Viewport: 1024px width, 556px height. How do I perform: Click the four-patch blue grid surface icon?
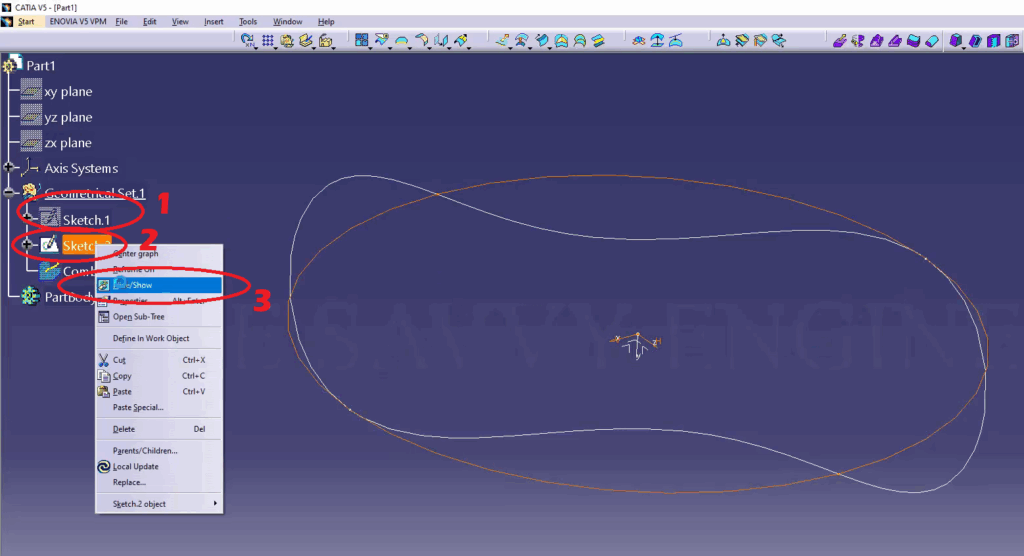pos(361,41)
